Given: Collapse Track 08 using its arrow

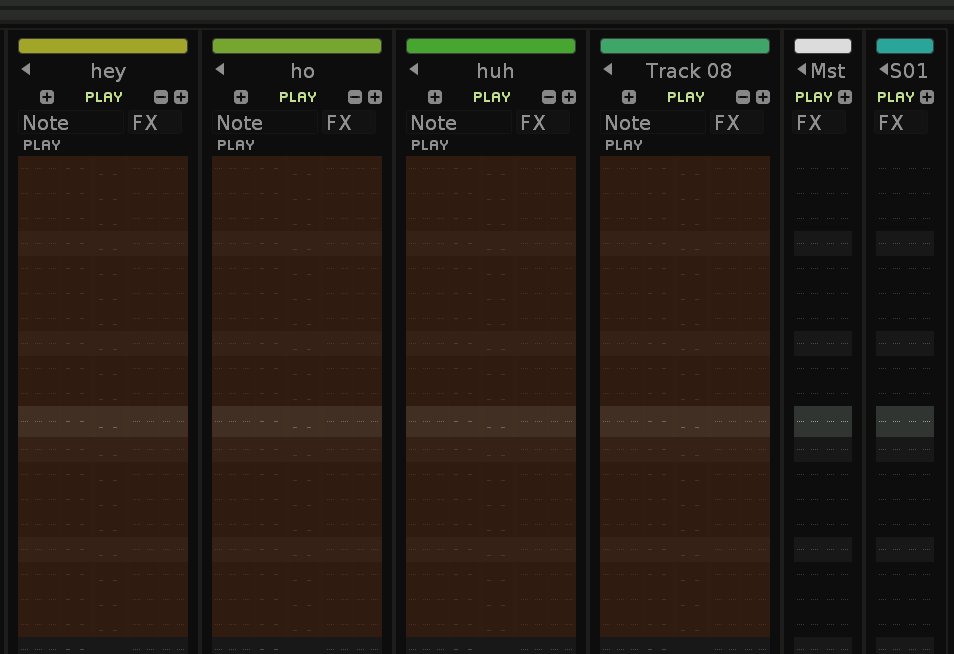Looking at the screenshot, I should point(608,69).
